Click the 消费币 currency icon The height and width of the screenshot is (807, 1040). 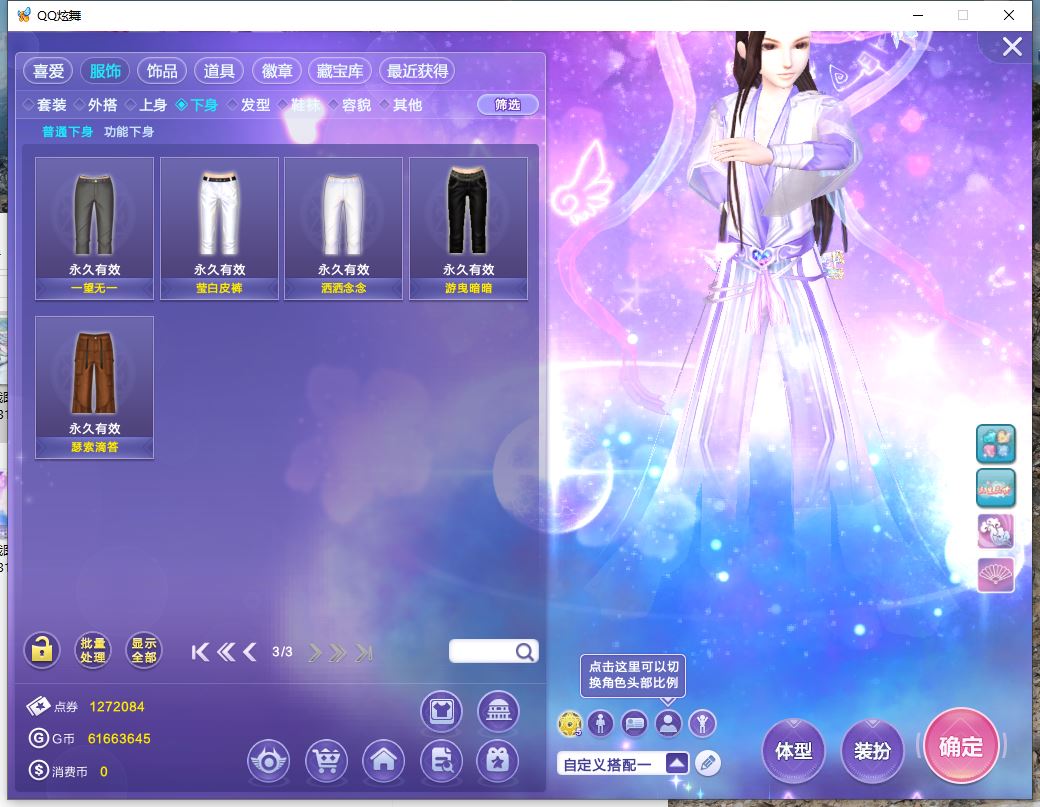coord(38,771)
